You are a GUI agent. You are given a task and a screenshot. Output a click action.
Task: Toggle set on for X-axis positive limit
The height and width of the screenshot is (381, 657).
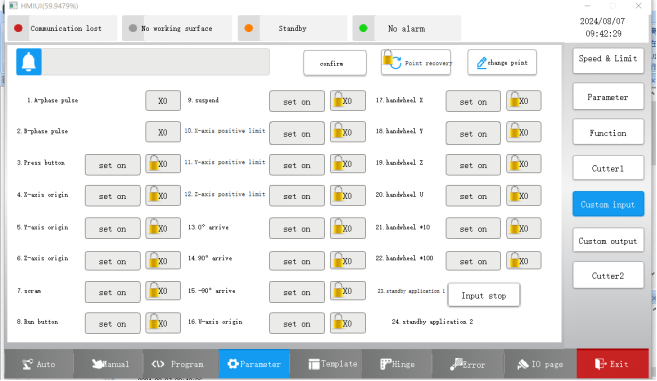coord(297,133)
